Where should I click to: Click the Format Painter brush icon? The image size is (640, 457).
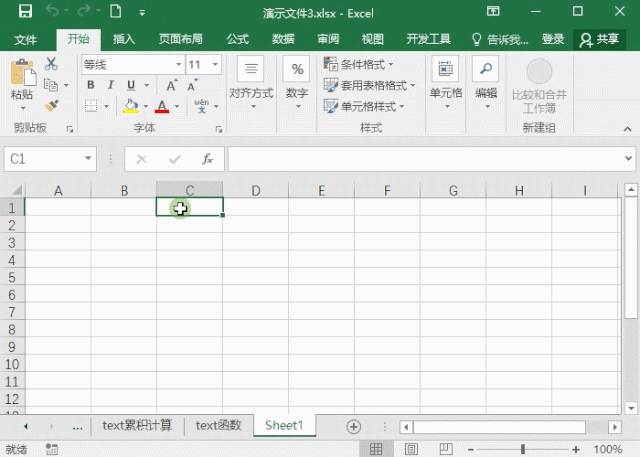[51, 106]
